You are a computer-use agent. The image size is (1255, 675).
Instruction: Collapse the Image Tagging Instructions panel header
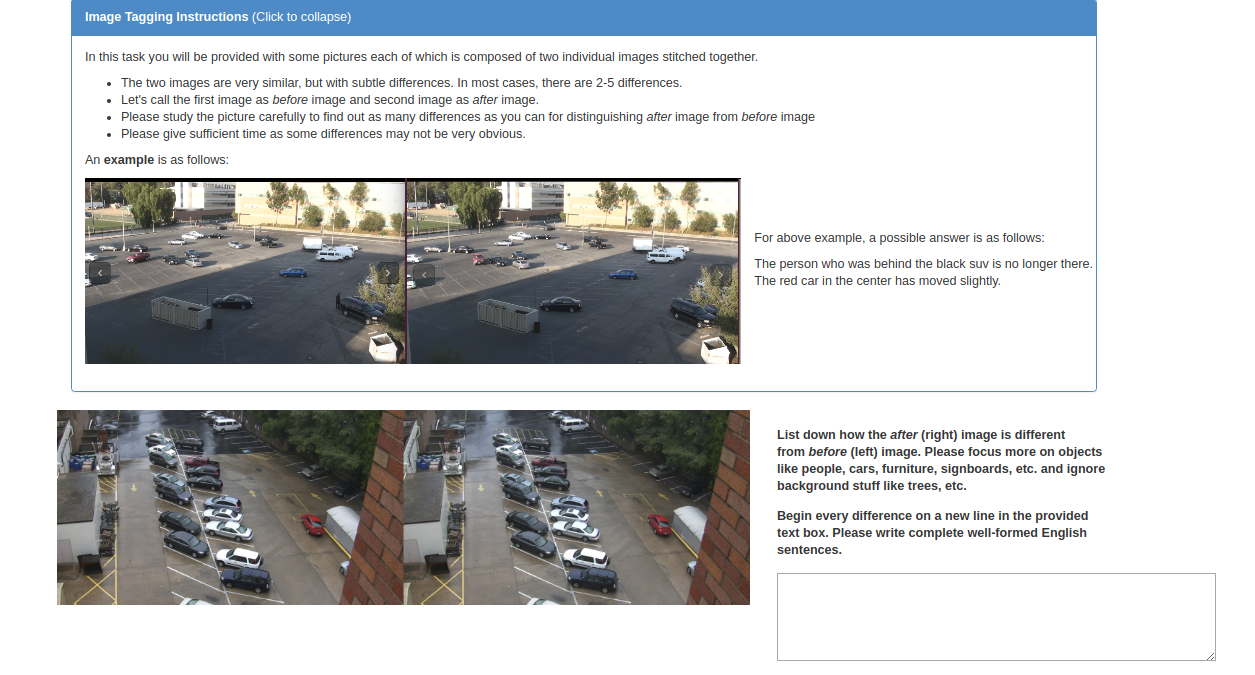point(584,17)
